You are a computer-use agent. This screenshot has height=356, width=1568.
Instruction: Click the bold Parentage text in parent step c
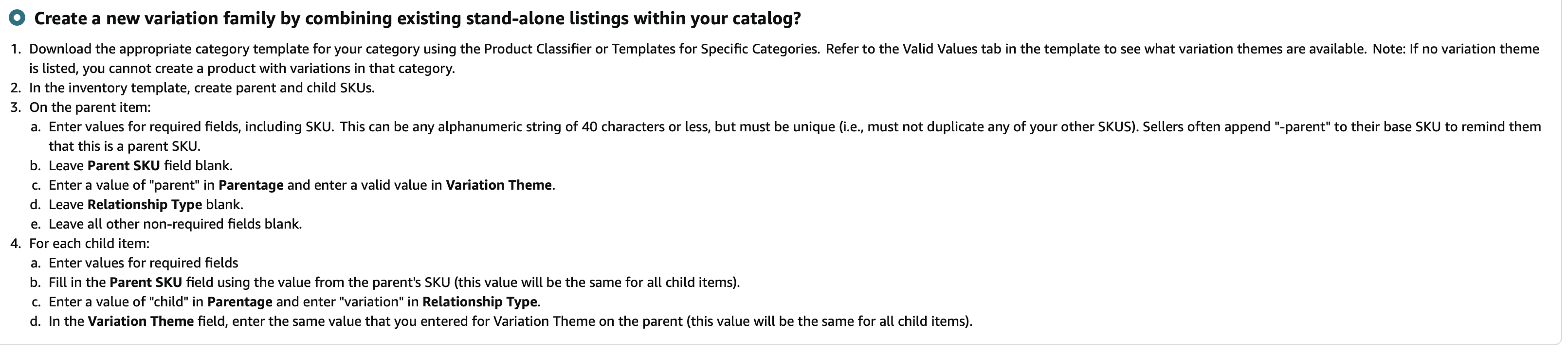tap(251, 186)
